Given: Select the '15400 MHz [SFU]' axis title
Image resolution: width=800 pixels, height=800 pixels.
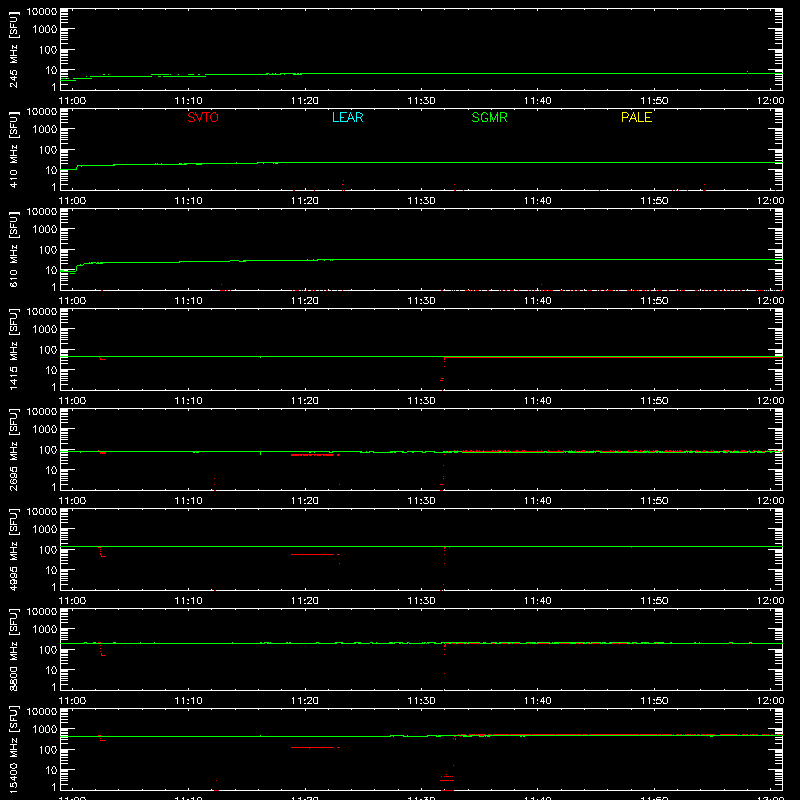Looking at the screenshot, I should click(x=14, y=750).
